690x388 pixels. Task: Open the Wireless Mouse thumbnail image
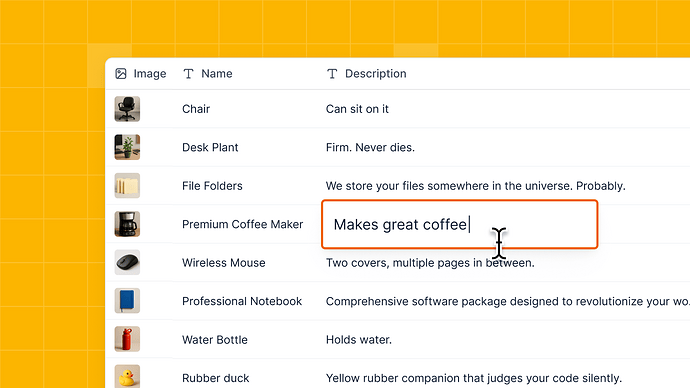(x=127, y=262)
